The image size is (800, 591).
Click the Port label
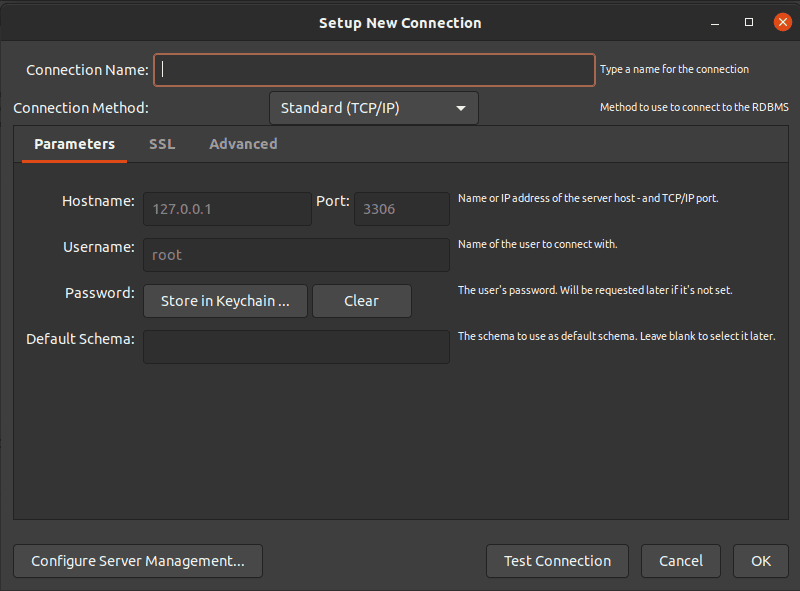pyautogui.click(x=333, y=202)
